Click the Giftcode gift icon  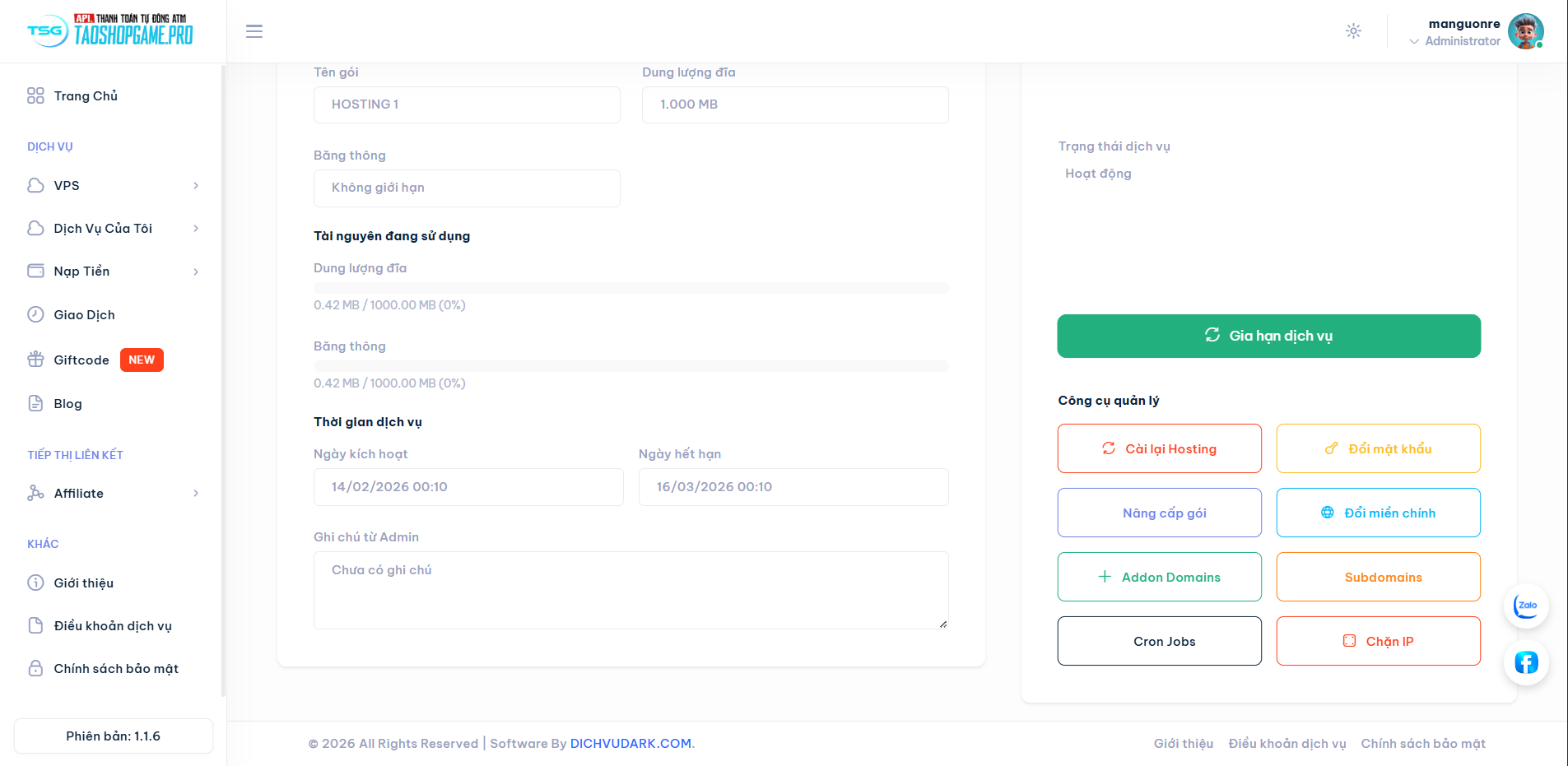click(35, 360)
